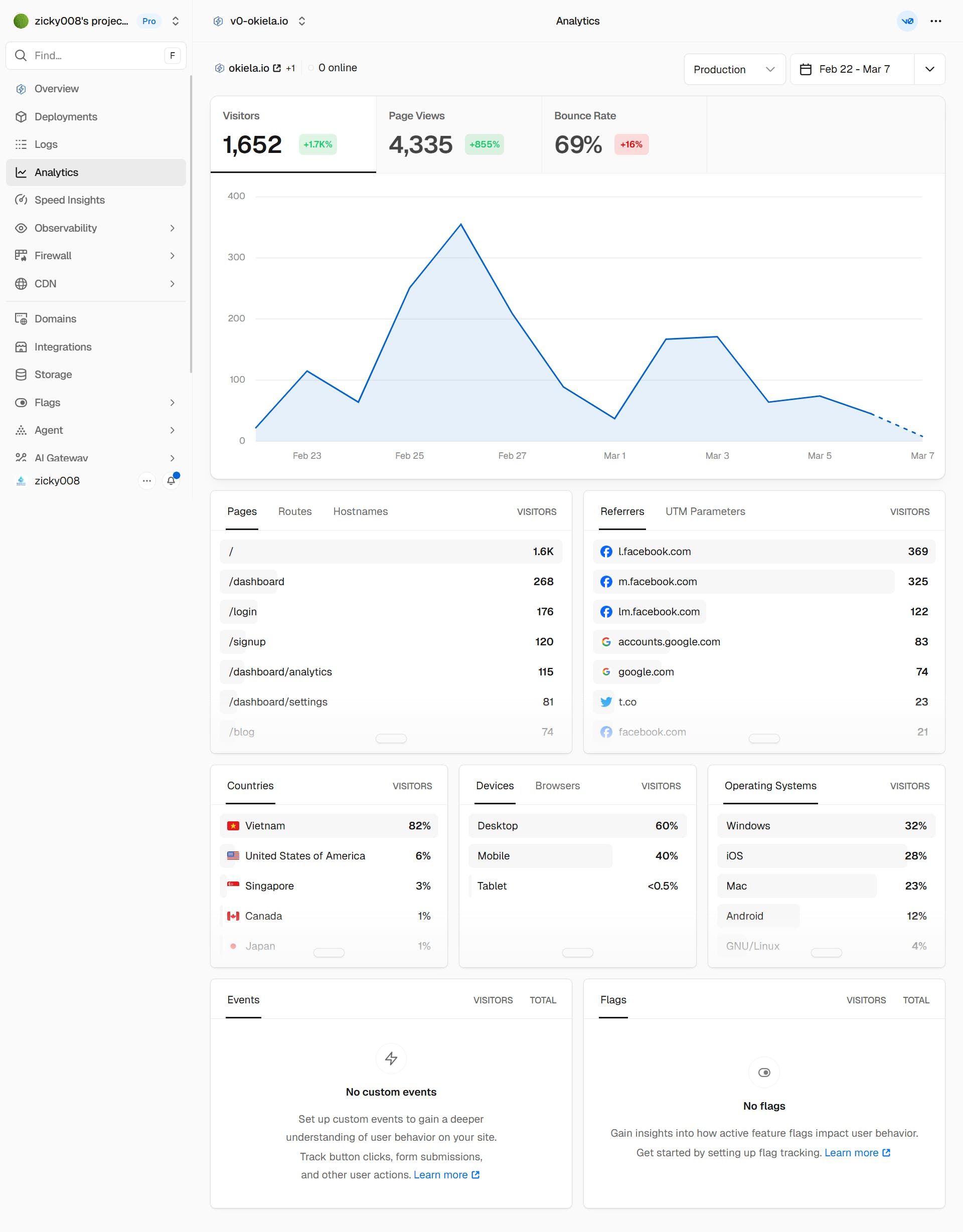The image size is (963, 1232).
Task: Expand the date range preset chevron
Action: (929, 69)
